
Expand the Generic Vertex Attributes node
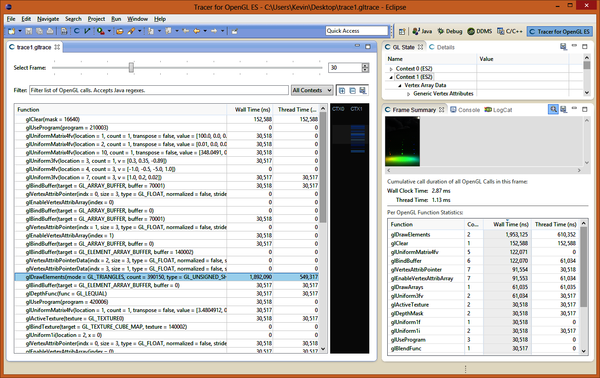click(408, 94)
